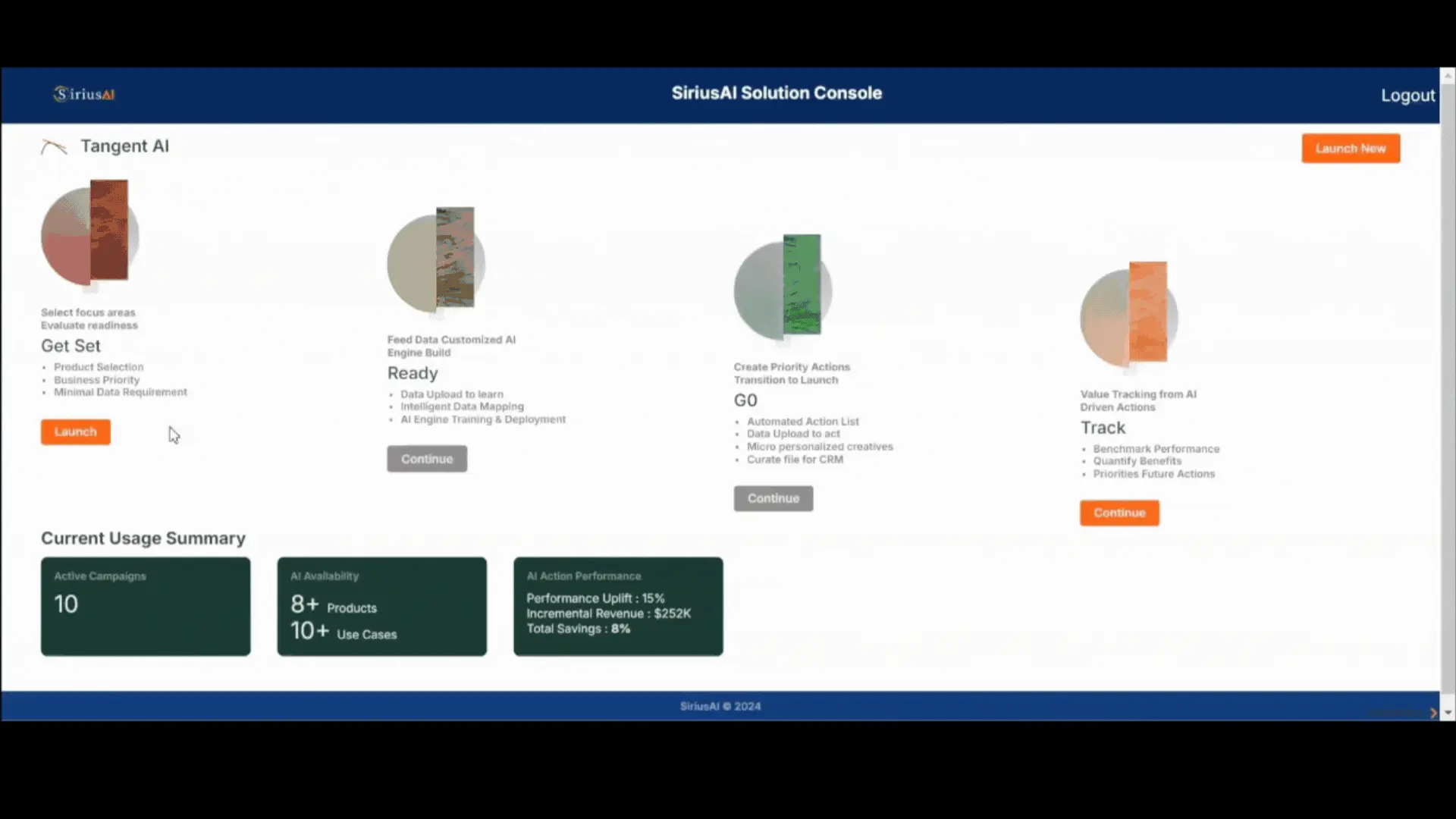Click the 'SiriusAI Solution Console' title
The width and height of the screenshot is (1456, 819).
point(777,93)
